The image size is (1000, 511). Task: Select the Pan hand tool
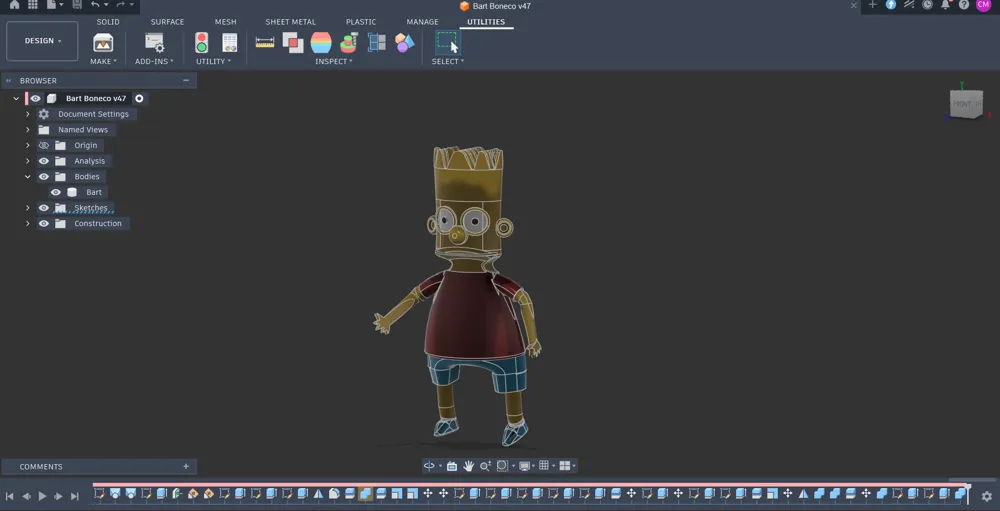click(468, 466)
